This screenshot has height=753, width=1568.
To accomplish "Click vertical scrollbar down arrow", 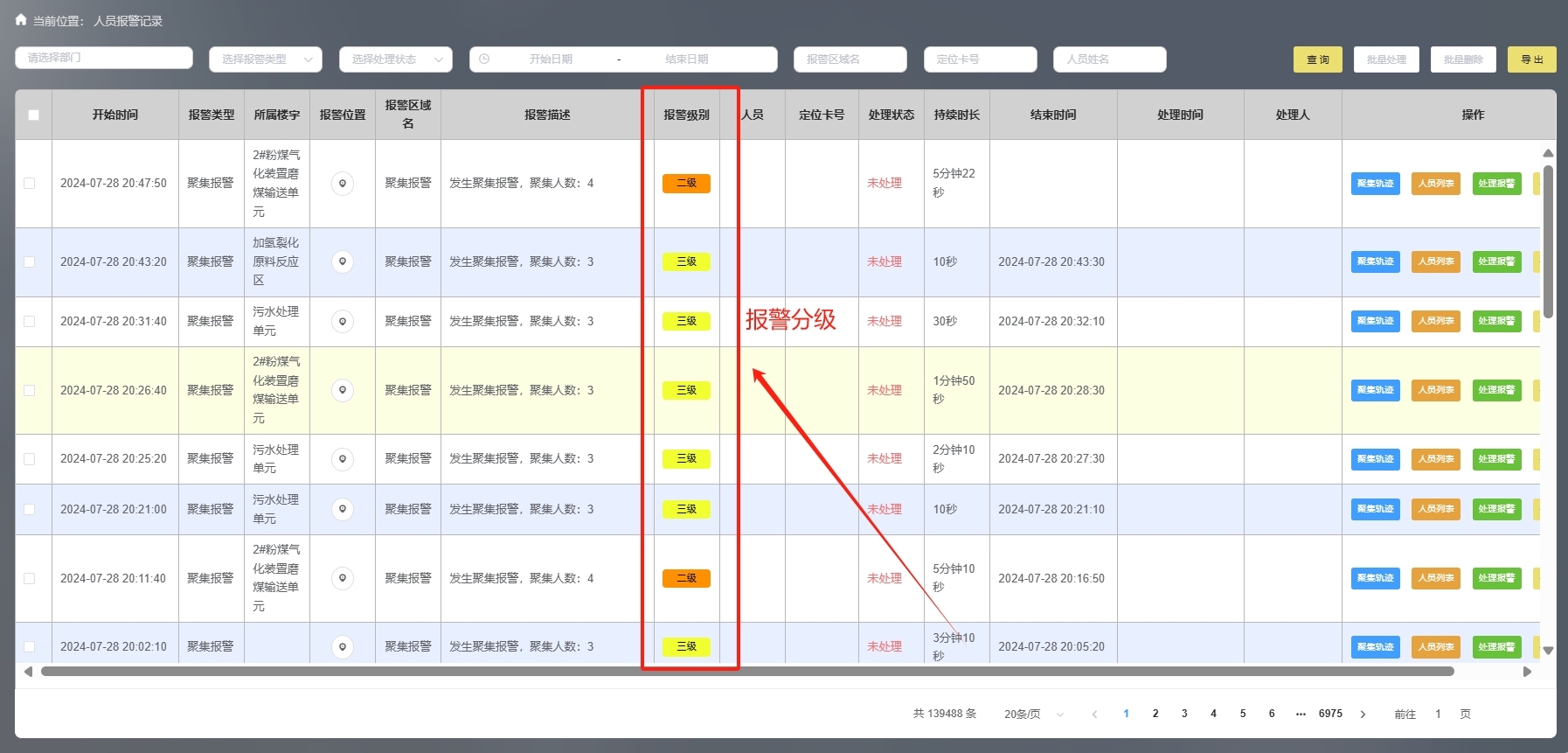I will 1548,651.
